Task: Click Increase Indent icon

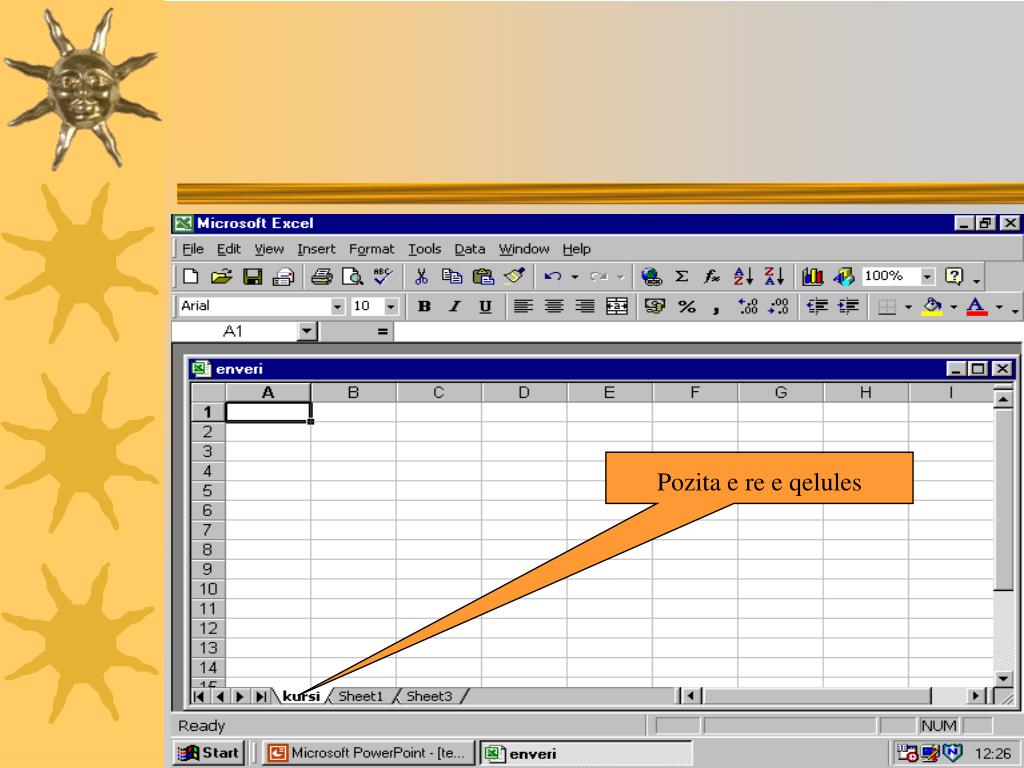Action: click(x=848, y=306)
